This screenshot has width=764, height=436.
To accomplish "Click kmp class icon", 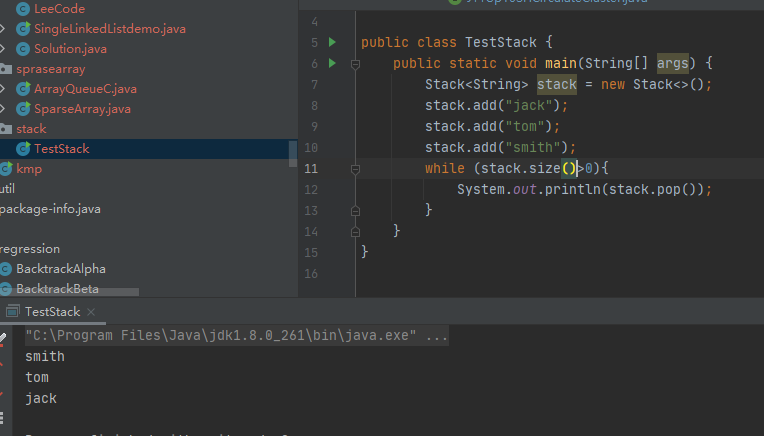I will (x=6, y=169).
